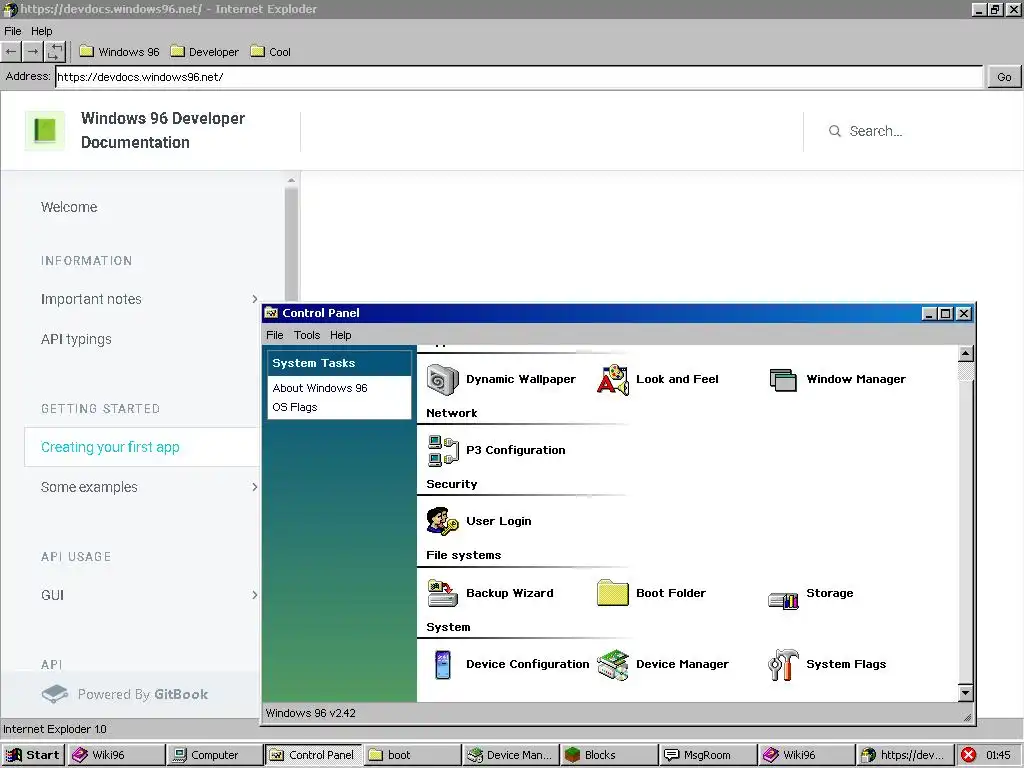
Task: Click Control Panel scrollbar down arrow
Action: tap(966, 693)
